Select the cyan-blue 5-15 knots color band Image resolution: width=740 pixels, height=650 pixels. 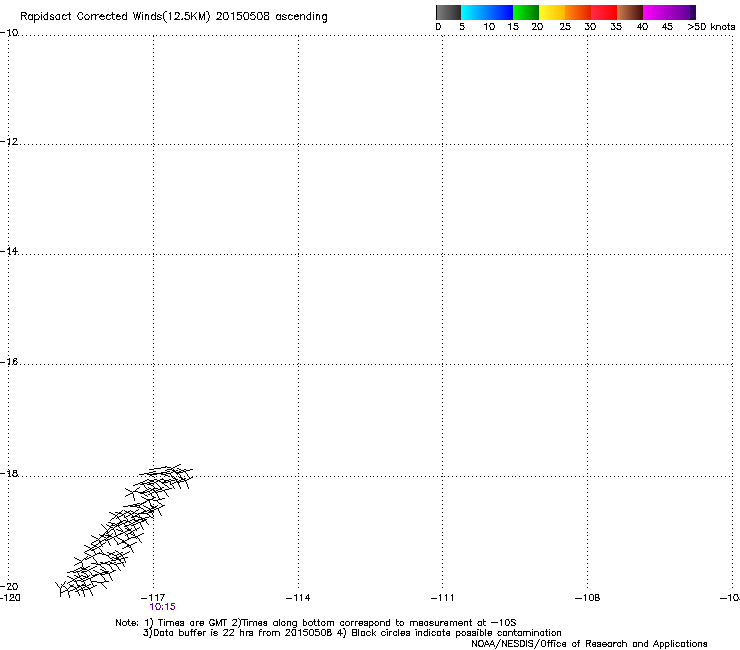pyautogui.click(x=487, y=12)
